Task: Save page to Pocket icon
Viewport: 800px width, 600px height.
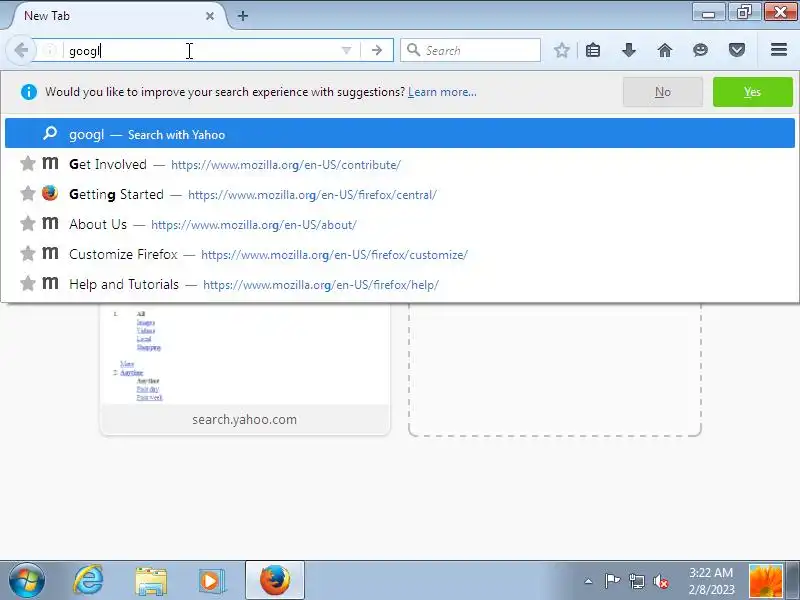Action: point(736,50)
